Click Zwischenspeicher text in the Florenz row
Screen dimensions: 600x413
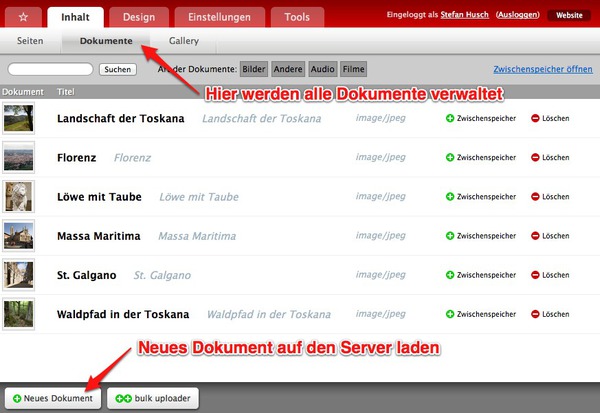(486, 157)
